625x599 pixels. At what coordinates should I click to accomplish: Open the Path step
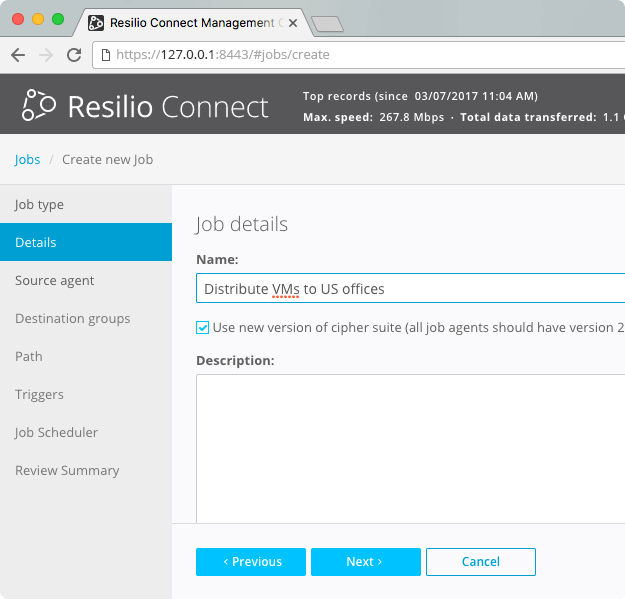(x=86, y=356)
